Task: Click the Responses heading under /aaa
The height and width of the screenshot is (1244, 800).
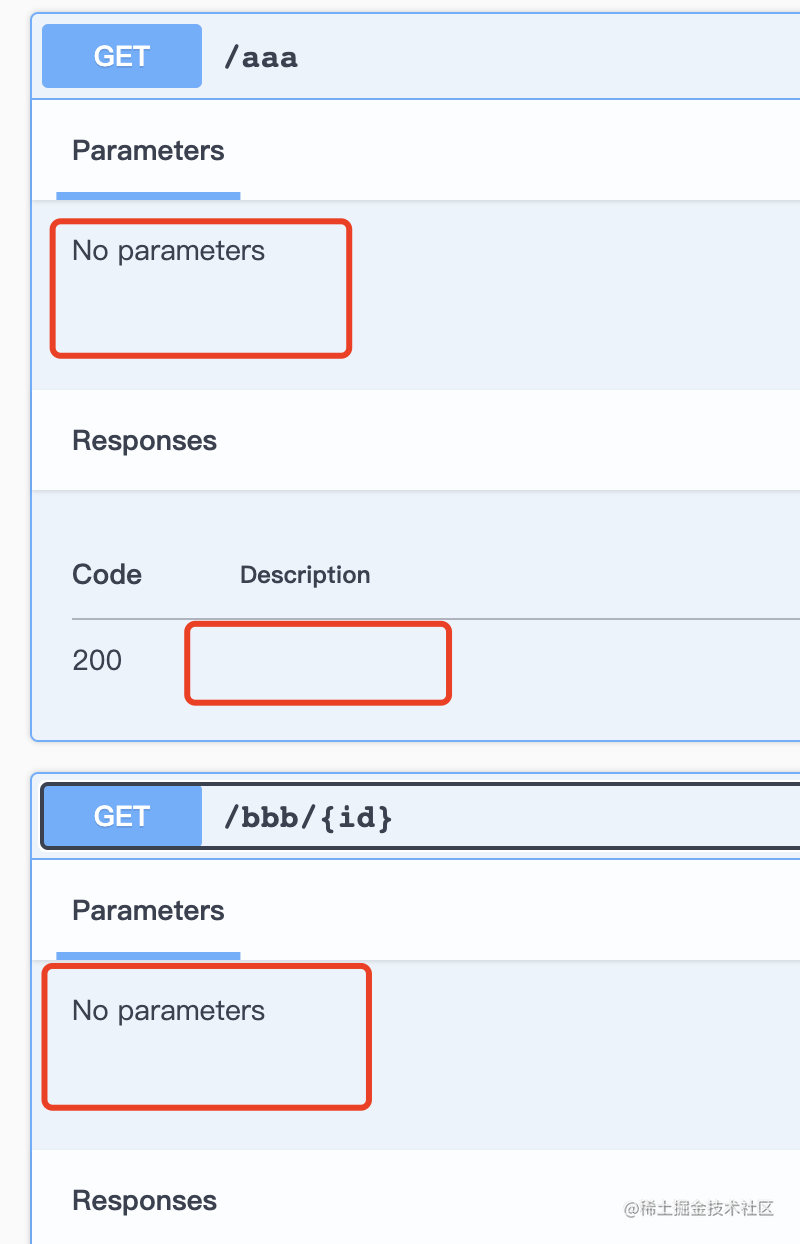Action: [144, 441]
